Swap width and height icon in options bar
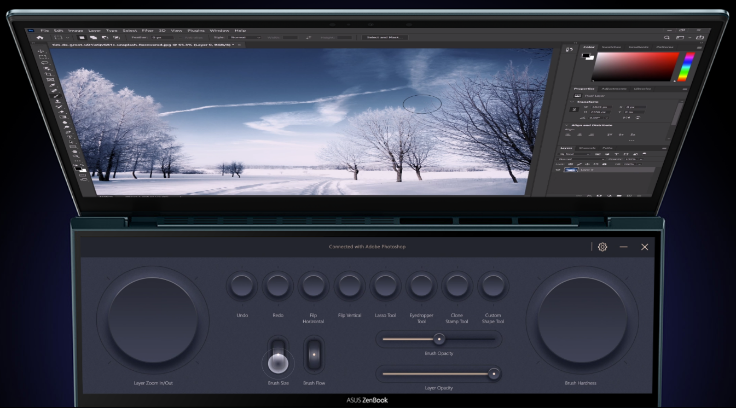The image size is (736, 408). coord(308,37)
